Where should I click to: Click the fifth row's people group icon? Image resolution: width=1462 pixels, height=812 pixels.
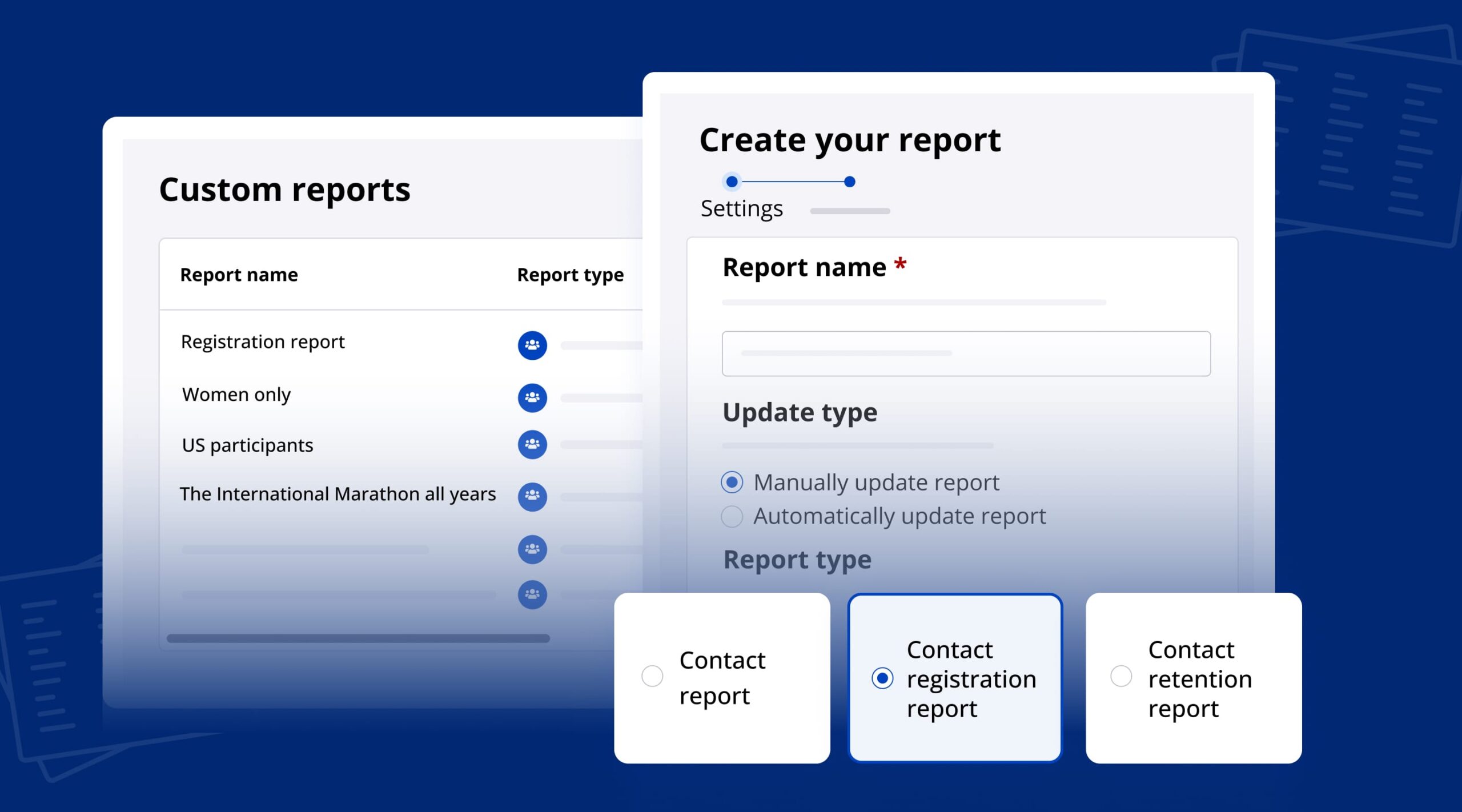[x=532, y=549]
